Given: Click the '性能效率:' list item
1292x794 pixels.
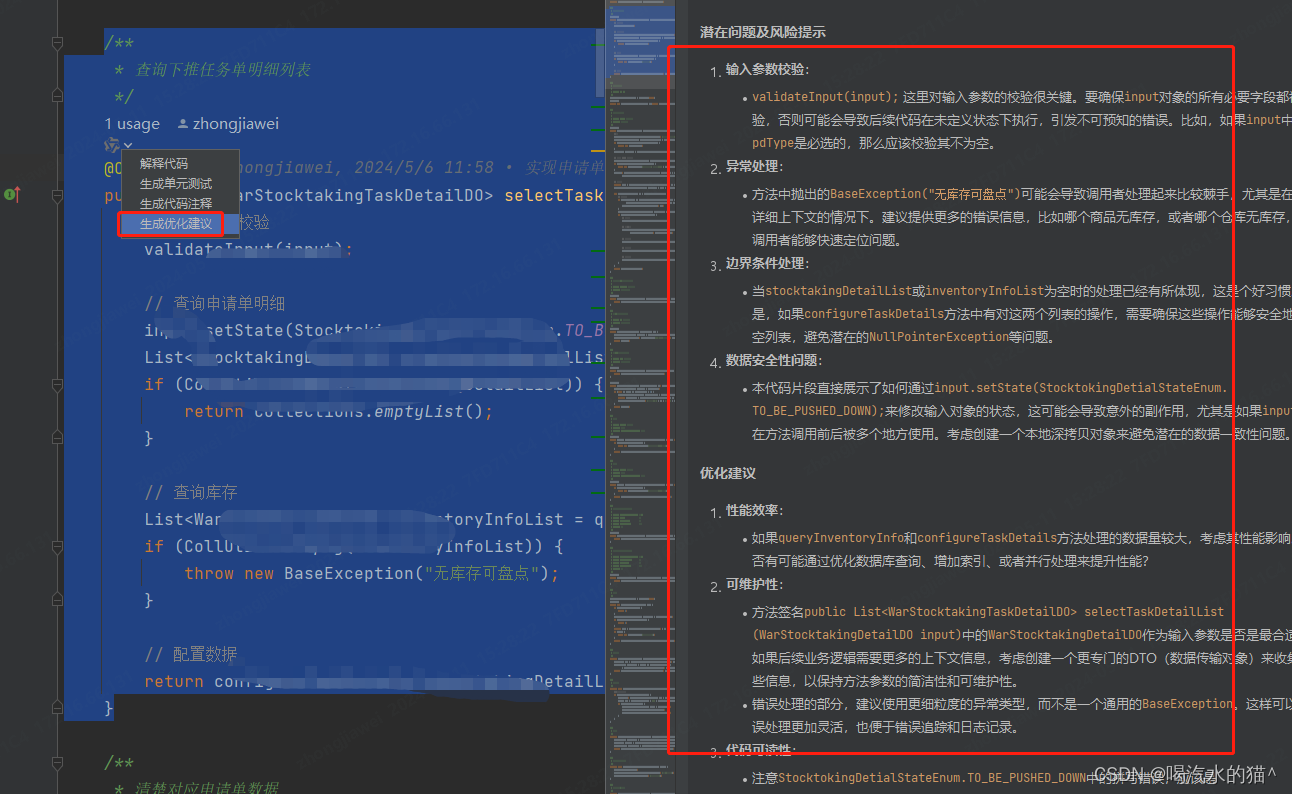Looking at the screenshot, I should tap(756, 511).
